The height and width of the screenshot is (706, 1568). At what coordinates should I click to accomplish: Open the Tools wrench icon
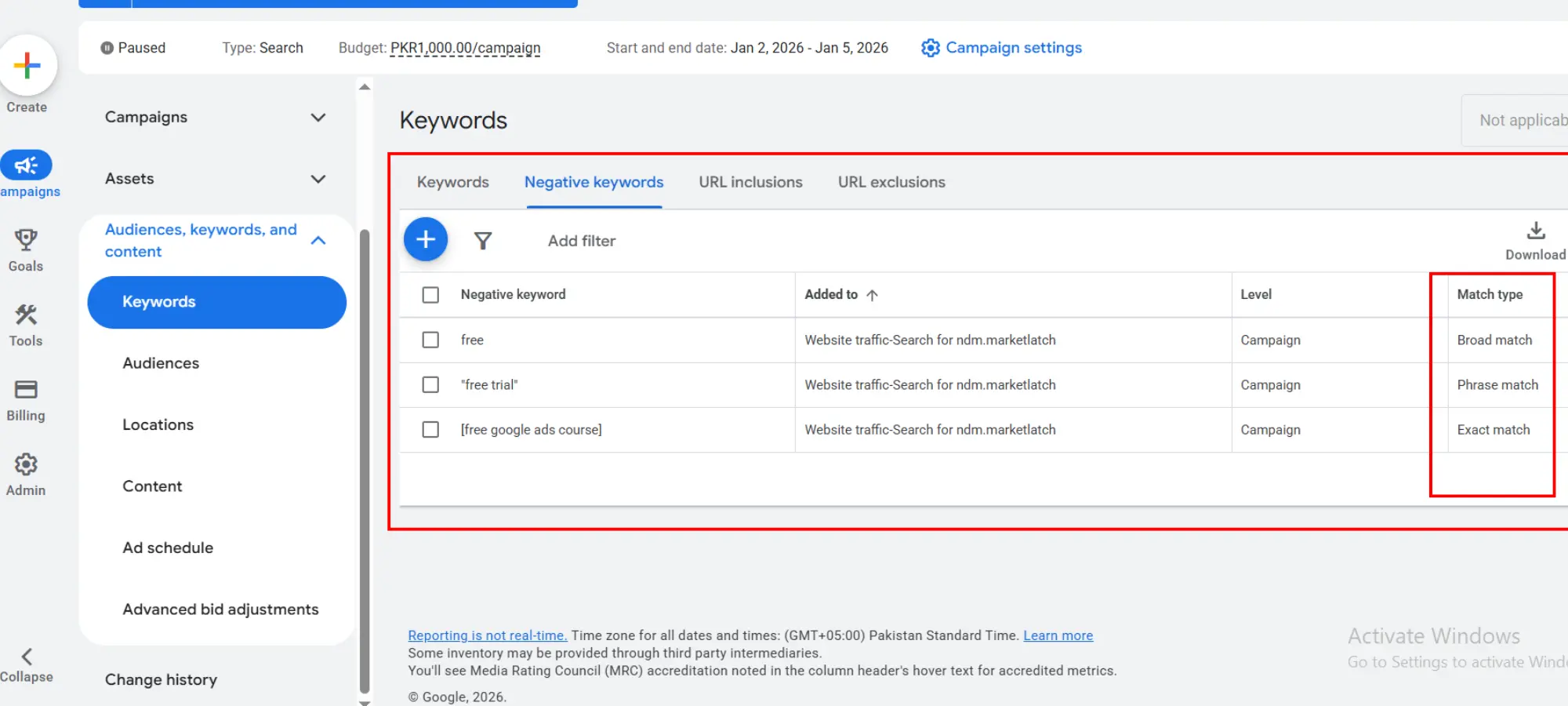pyautogui.click(x=26, y=315)
